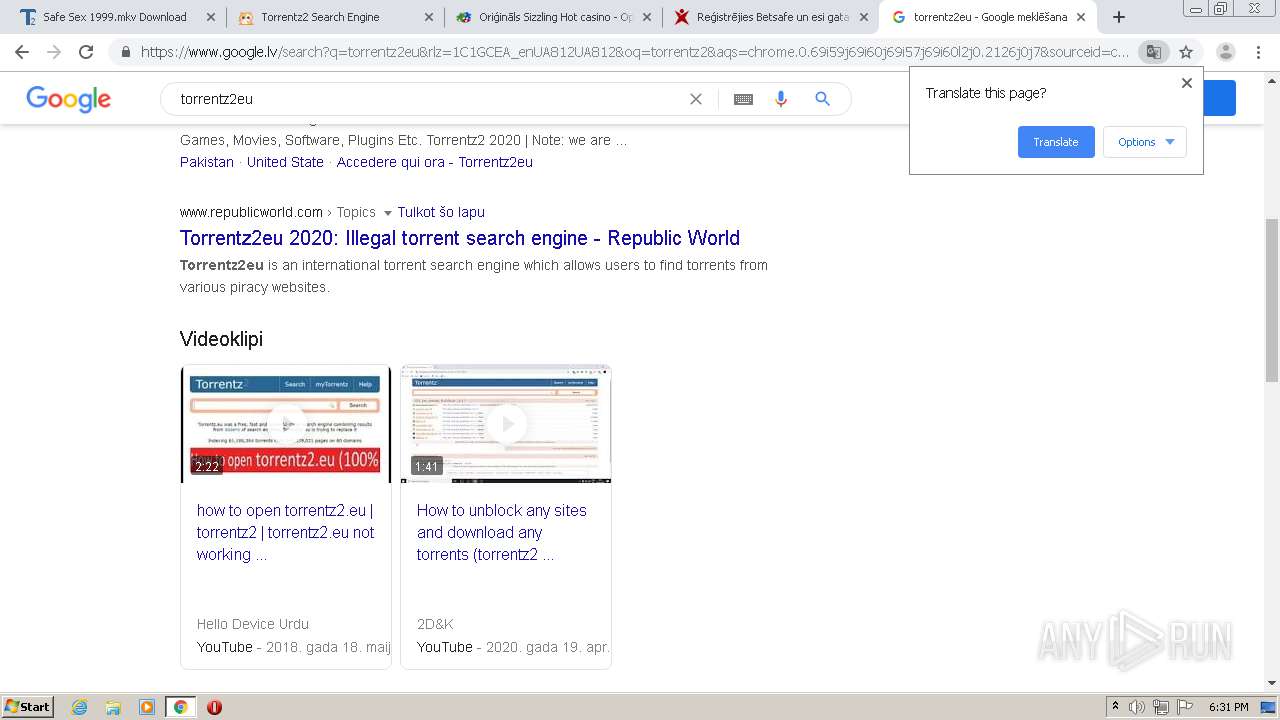
Task: Clear the search box with the X
Action: tap(696, 99)
